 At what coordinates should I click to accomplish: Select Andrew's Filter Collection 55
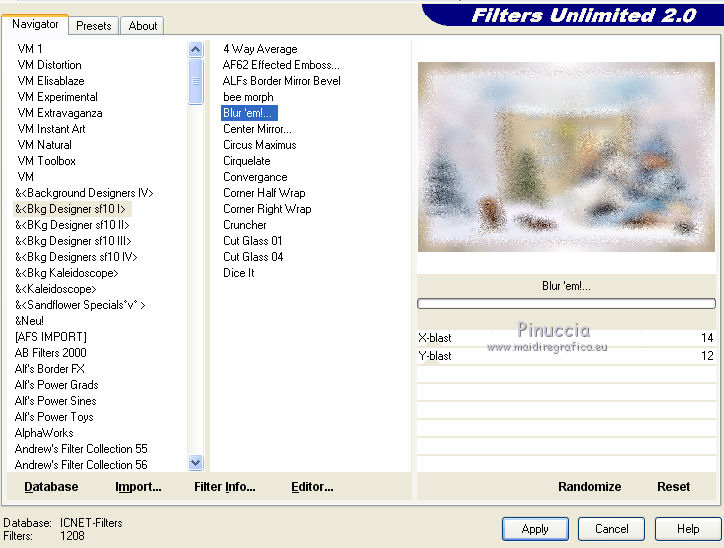click(81, 449)
